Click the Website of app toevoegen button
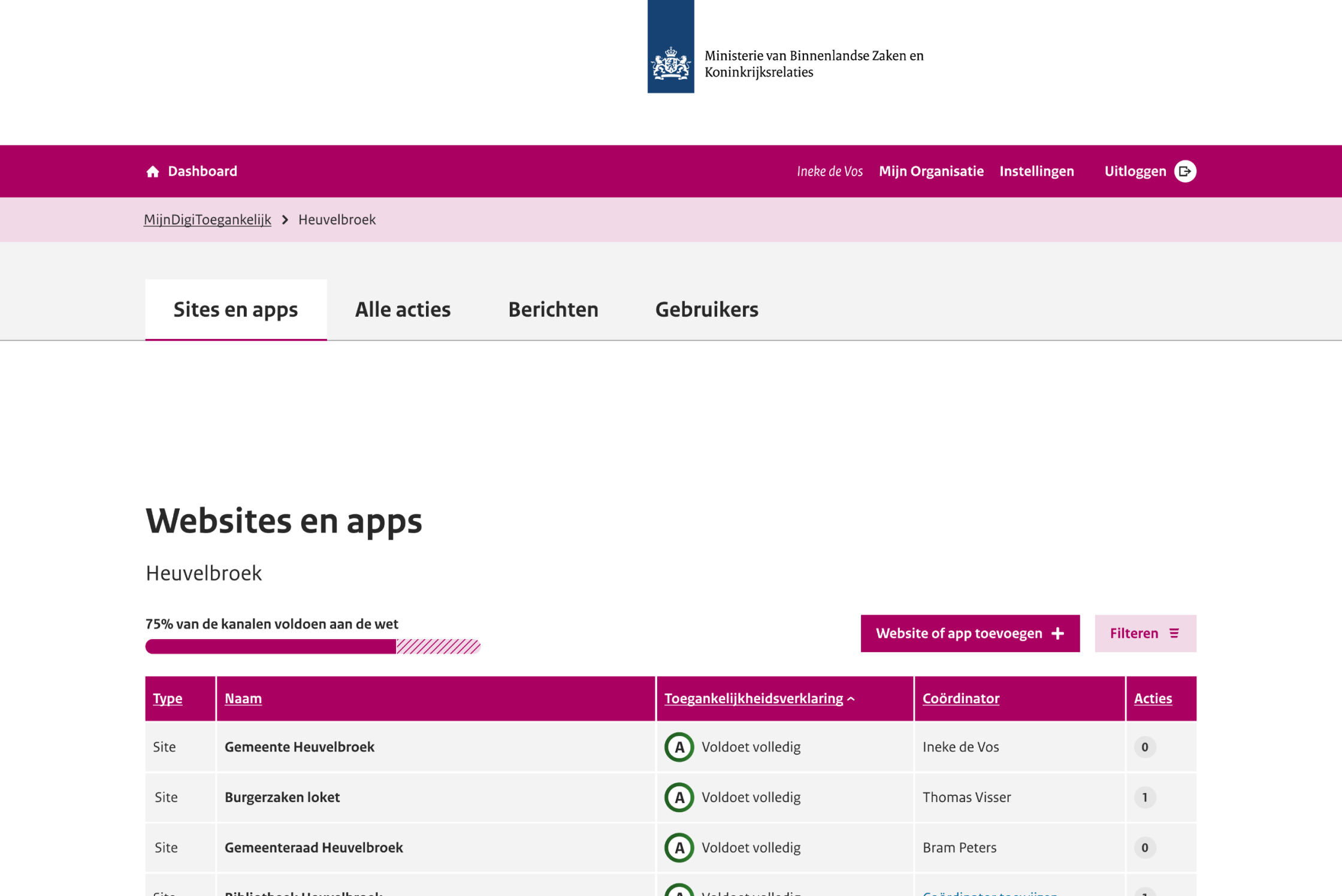 pos(970,633)
